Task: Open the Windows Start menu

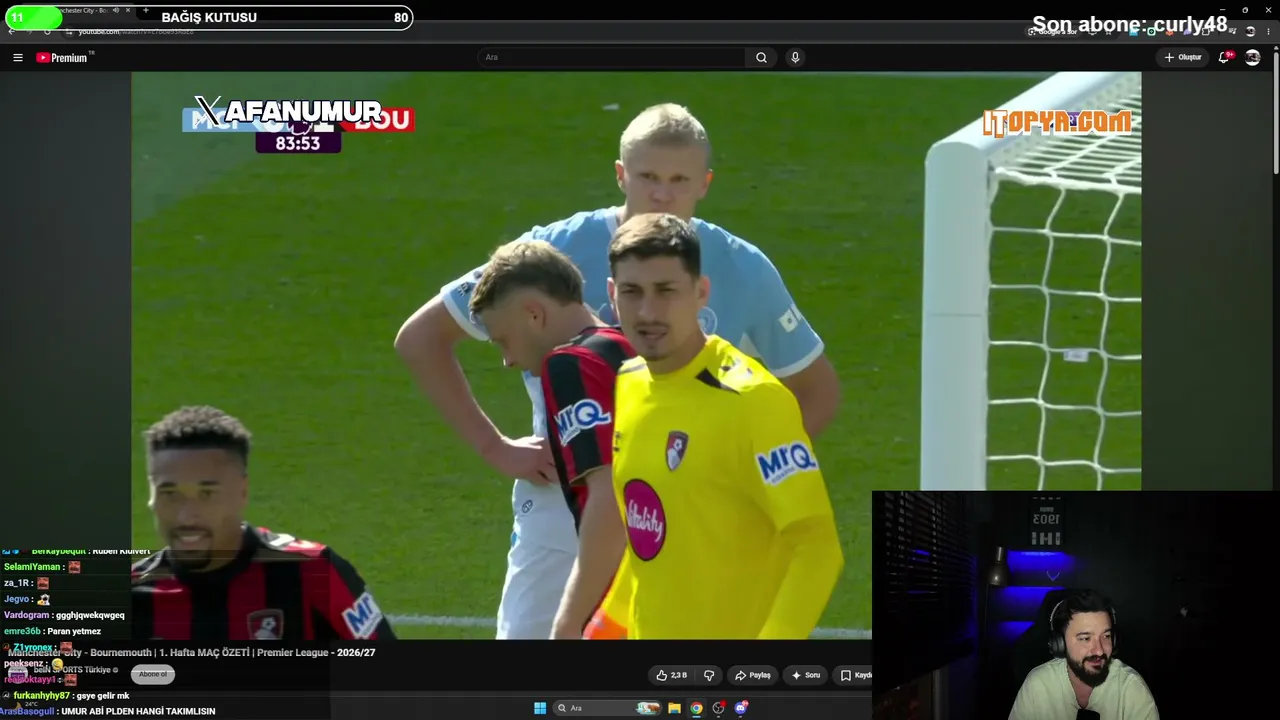Action: tap(540, 708)
